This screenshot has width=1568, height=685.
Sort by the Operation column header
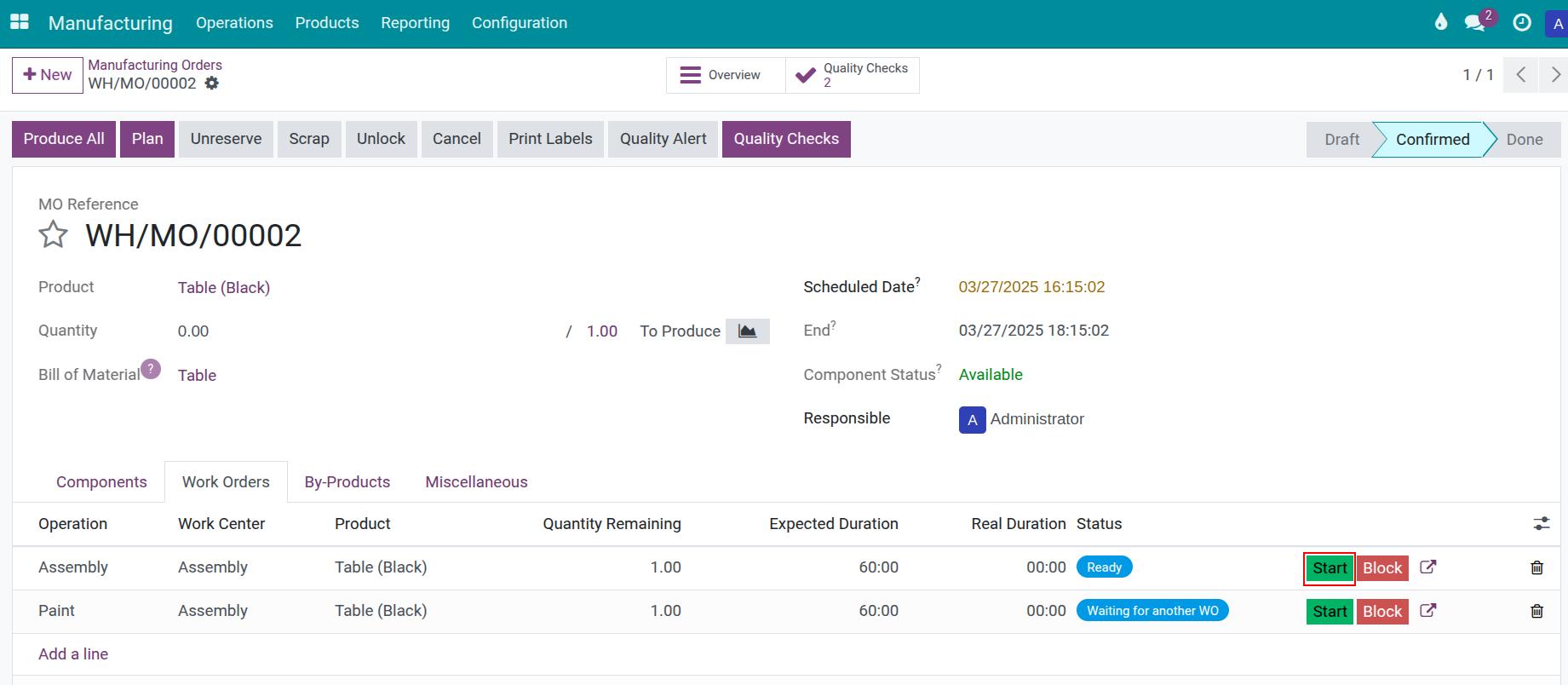[72, 524]
